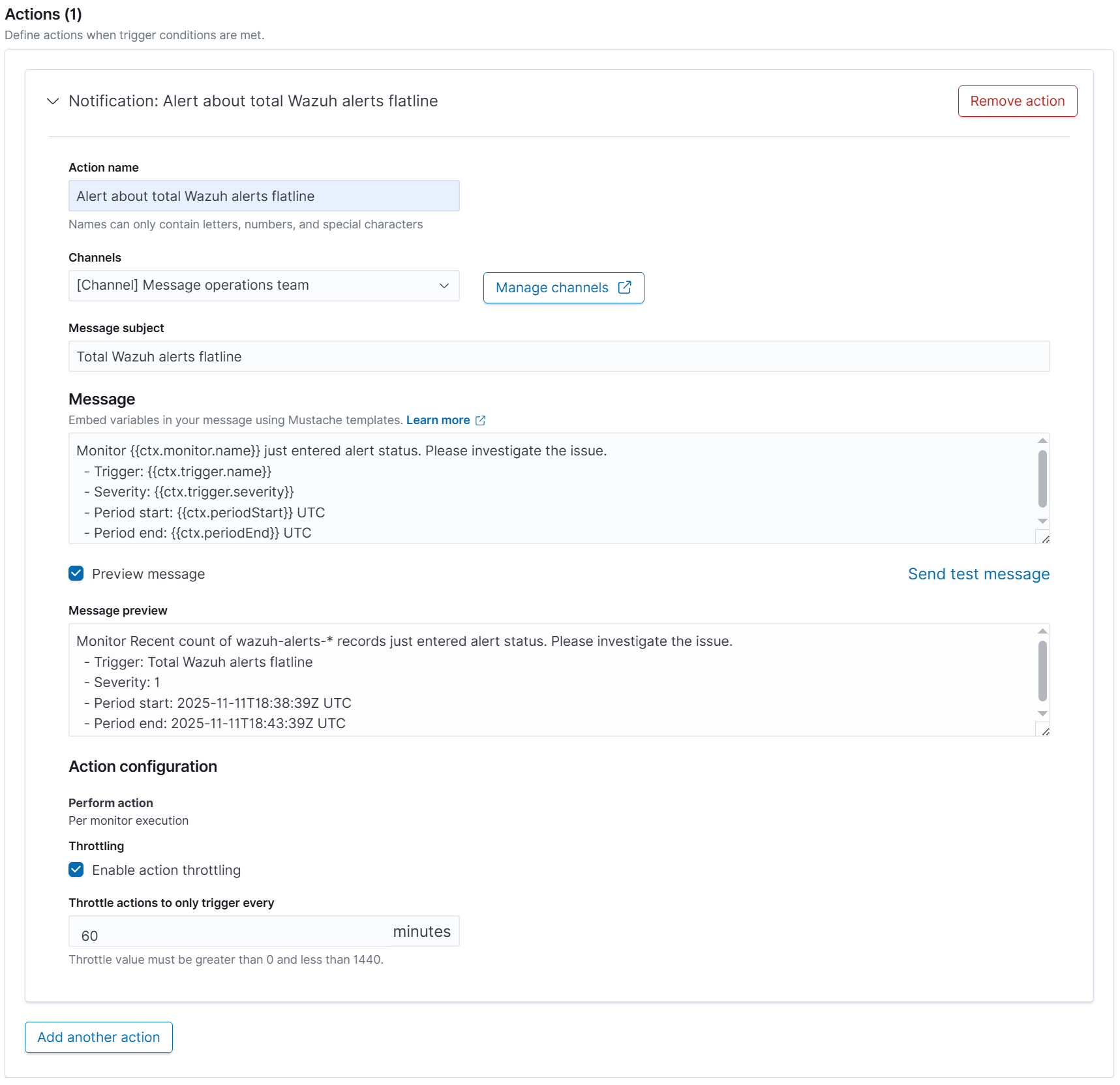Click Add another action button

tap(98, 1037)
